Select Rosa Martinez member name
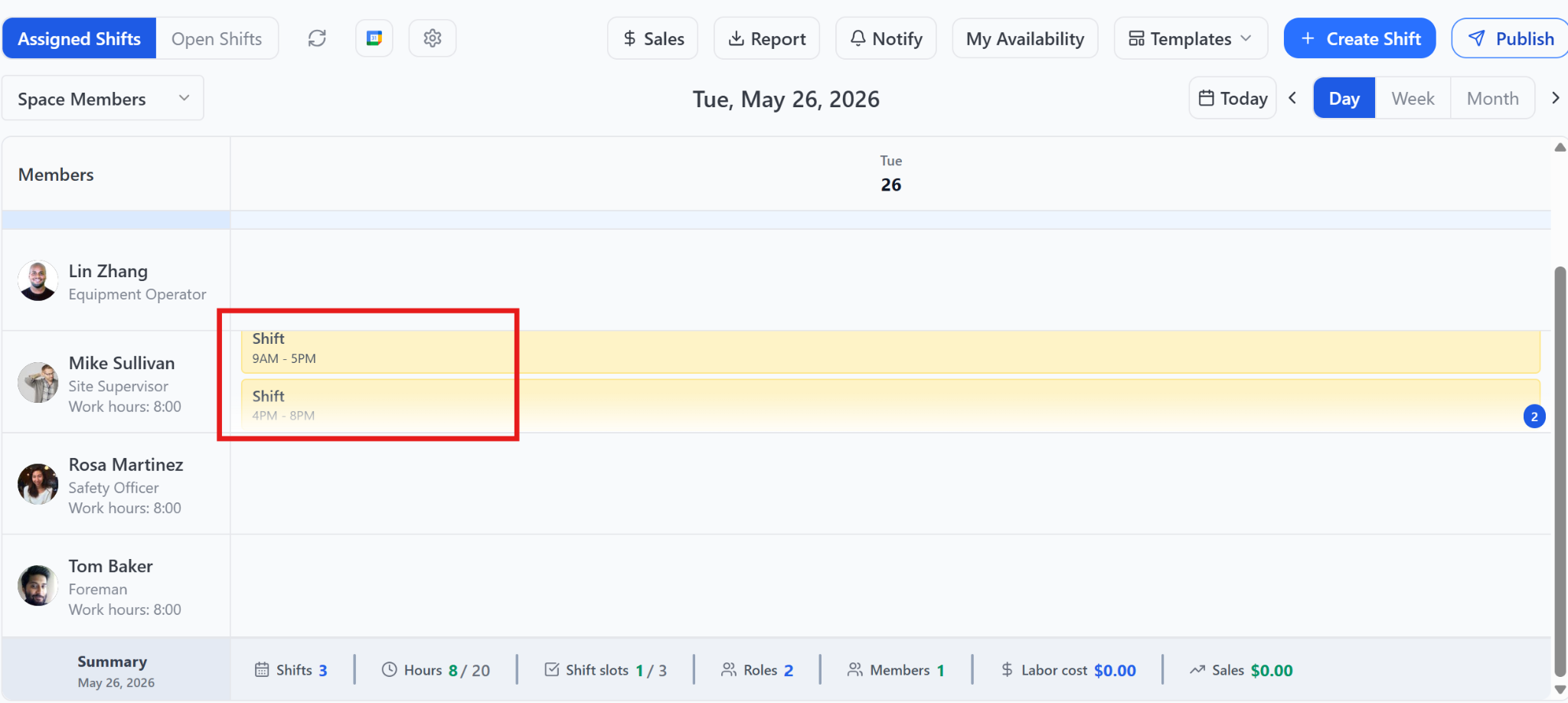1568x703 pixels. click(x=126, y=465)
